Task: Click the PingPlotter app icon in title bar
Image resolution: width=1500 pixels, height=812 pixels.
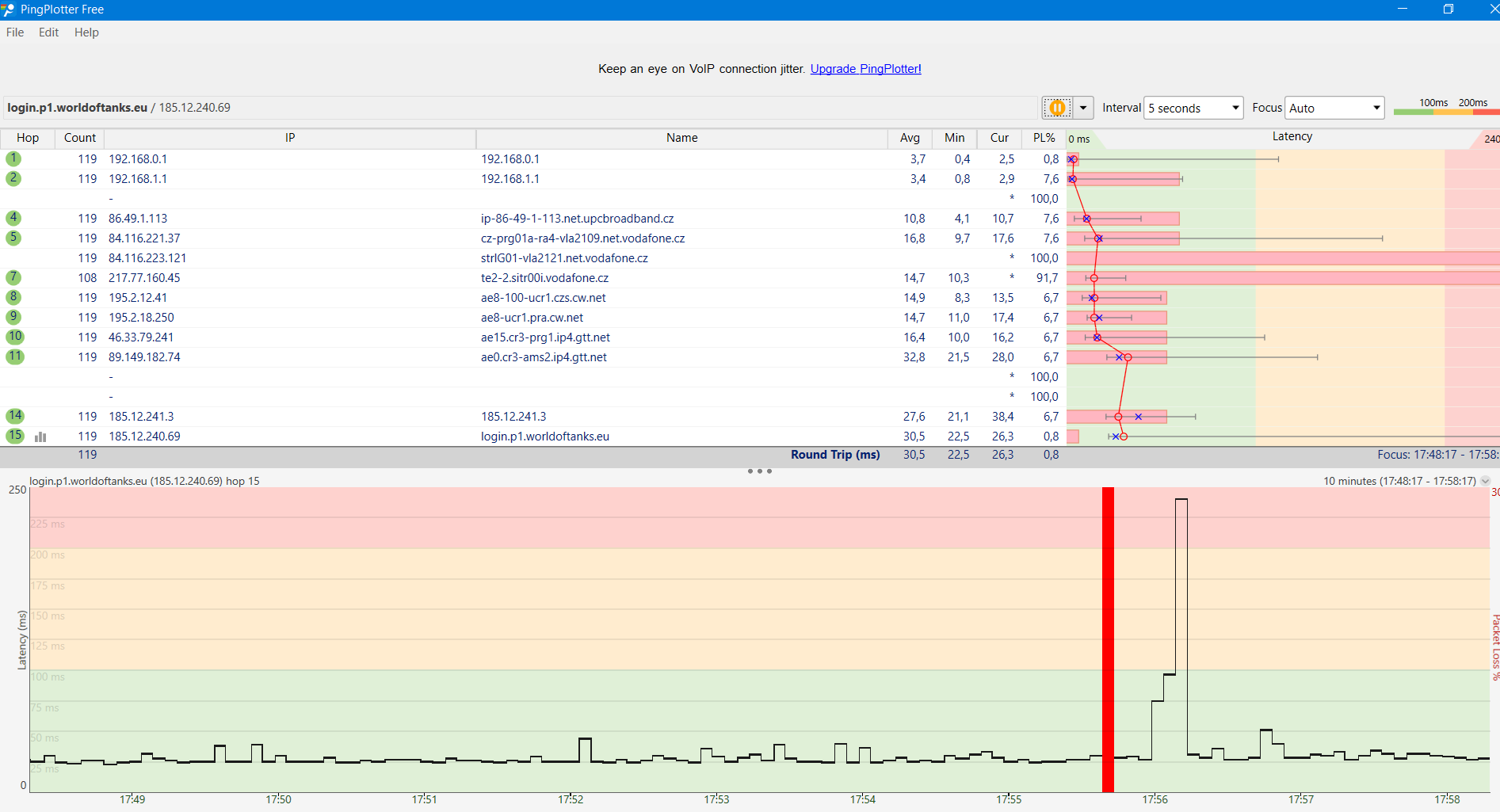Action: pos(8,10)
